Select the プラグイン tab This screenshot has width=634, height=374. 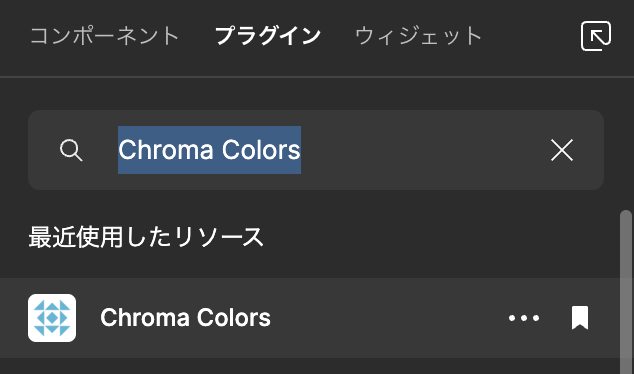coord(268,36)
